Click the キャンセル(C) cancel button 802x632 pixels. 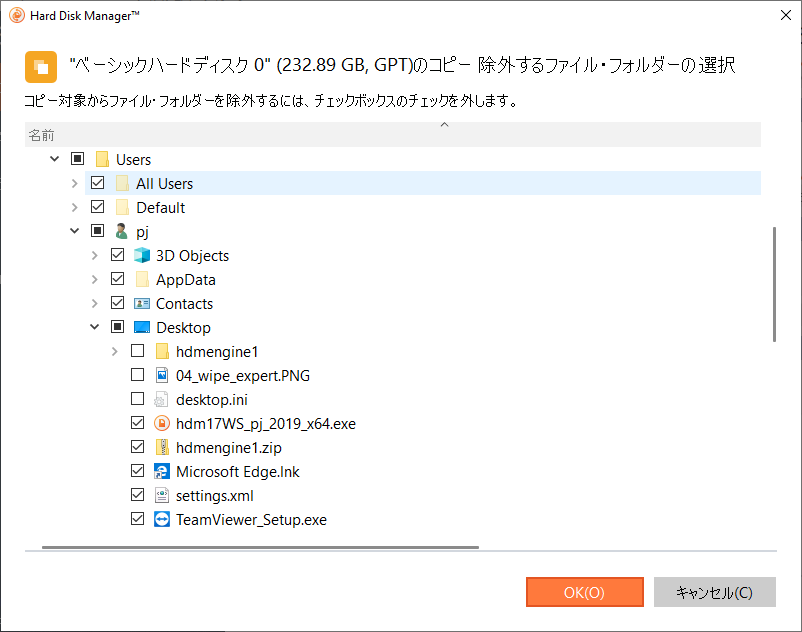[715, 592]
